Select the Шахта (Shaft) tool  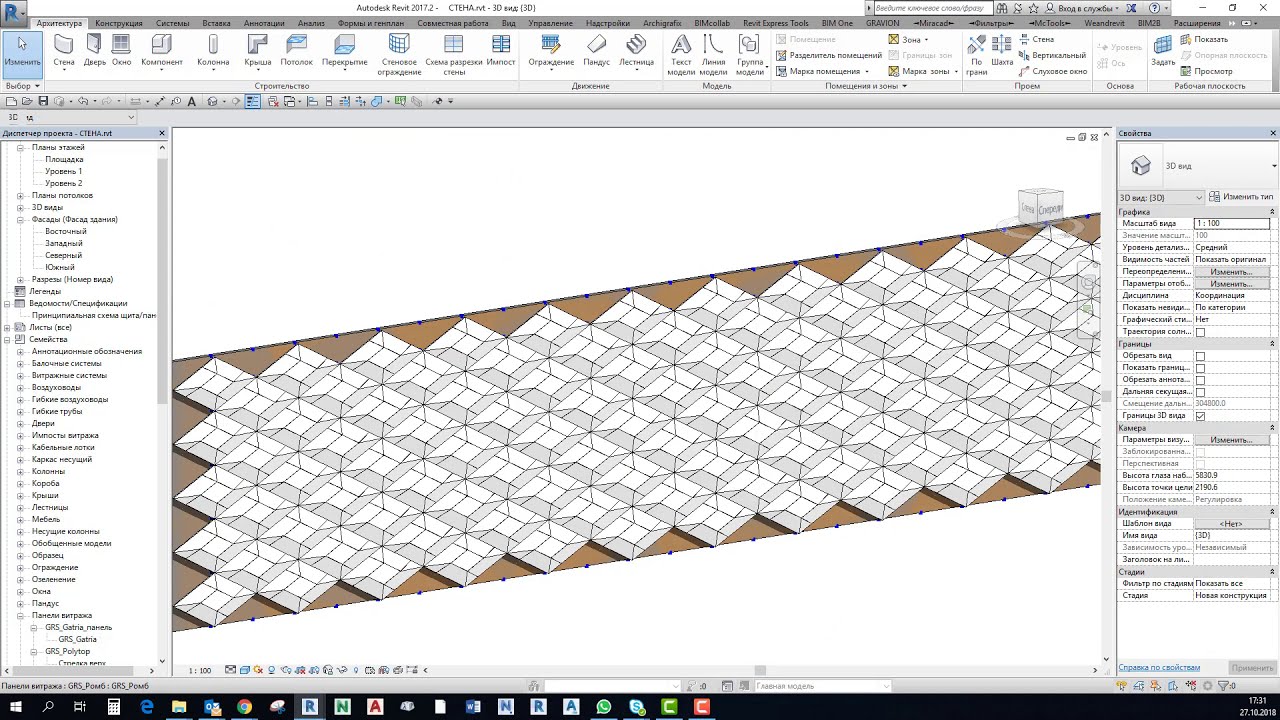pos(1002,51)
